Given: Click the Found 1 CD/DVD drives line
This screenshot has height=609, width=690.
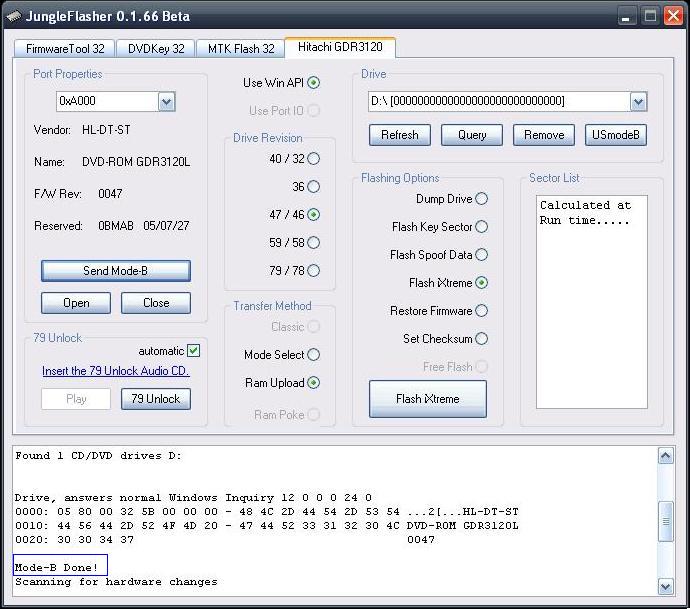Looking at the screenshot, I should coord(98,456).
